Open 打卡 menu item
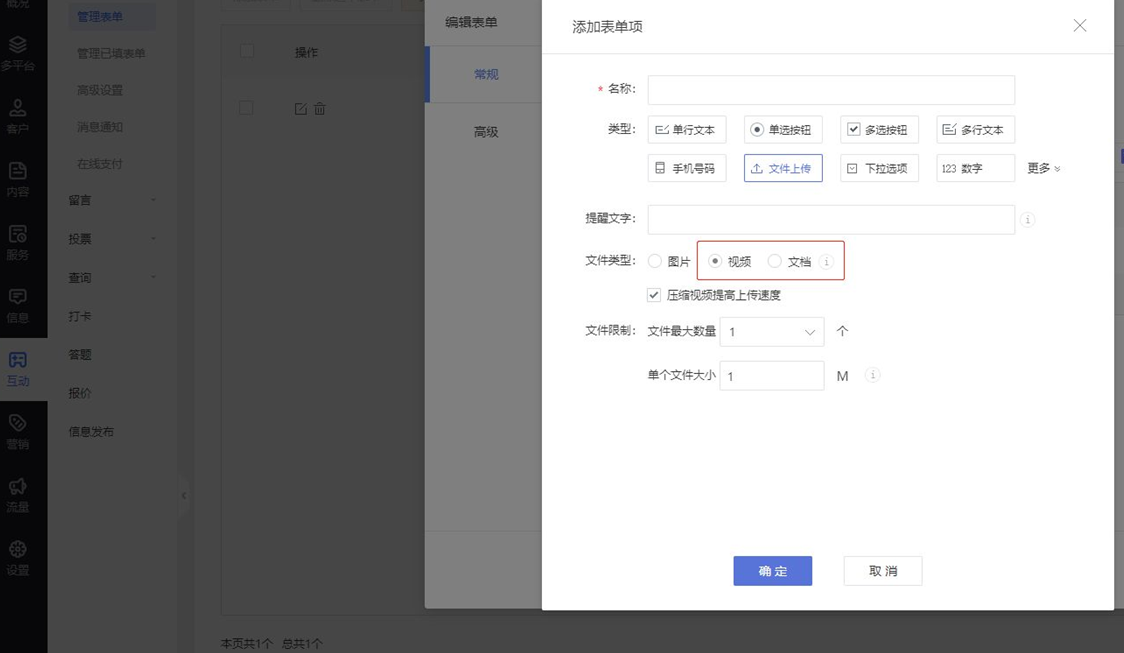This screenshot has width=1124, height=653. [80, 316]
